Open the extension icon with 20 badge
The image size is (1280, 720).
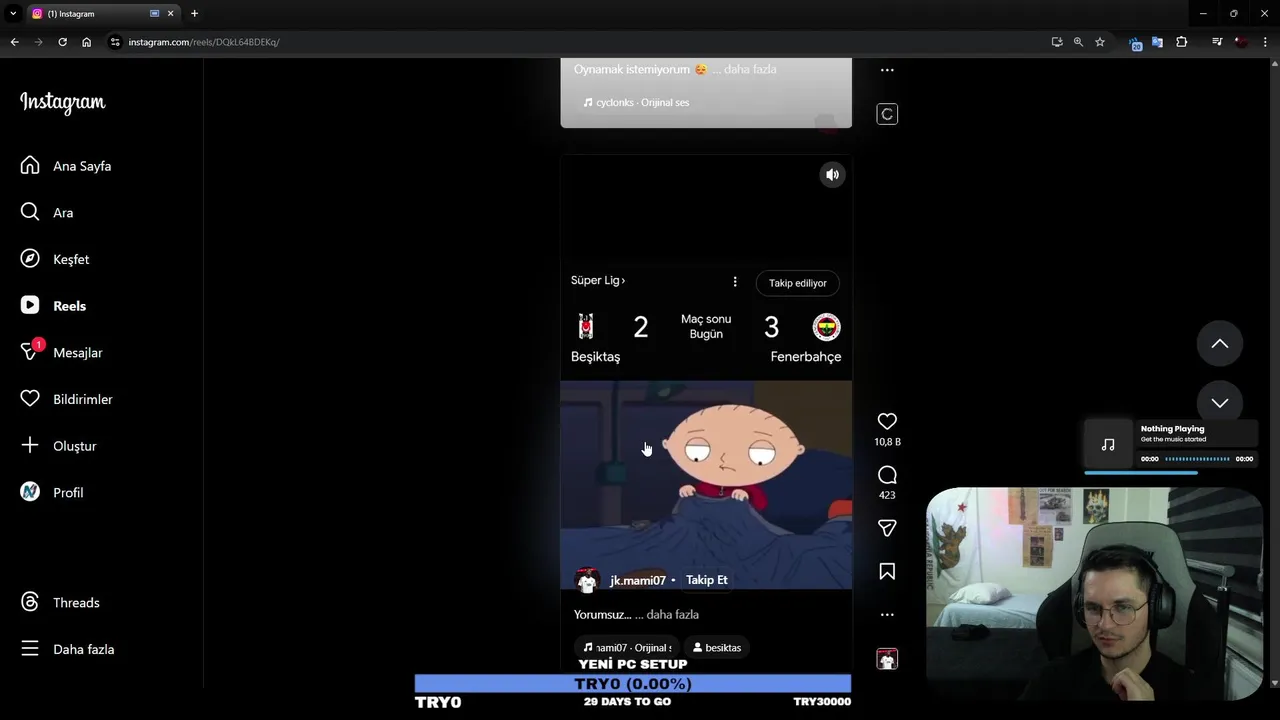pos(1135,43)
